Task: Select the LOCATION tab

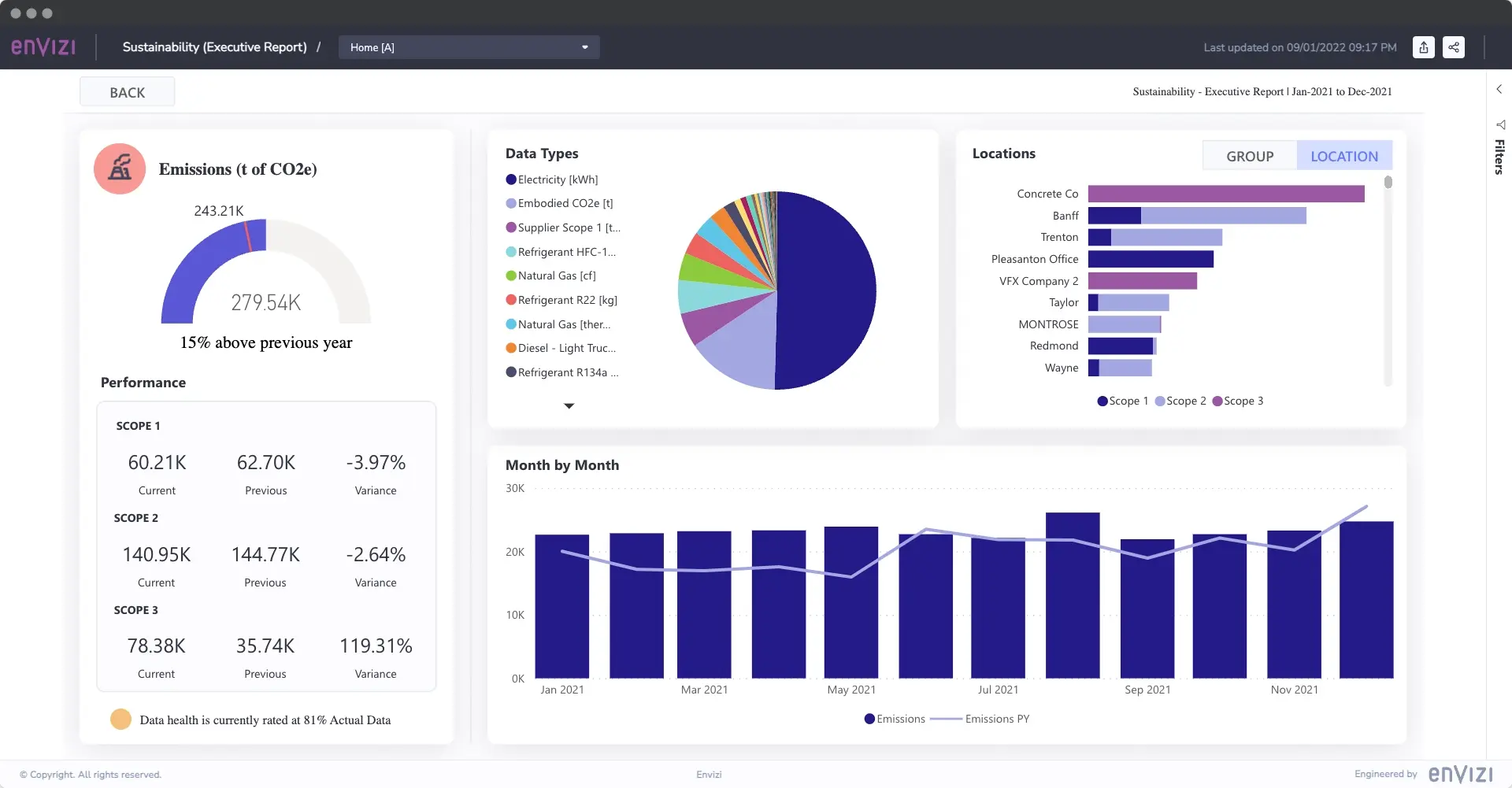Action: click(x=1343, y=156)
